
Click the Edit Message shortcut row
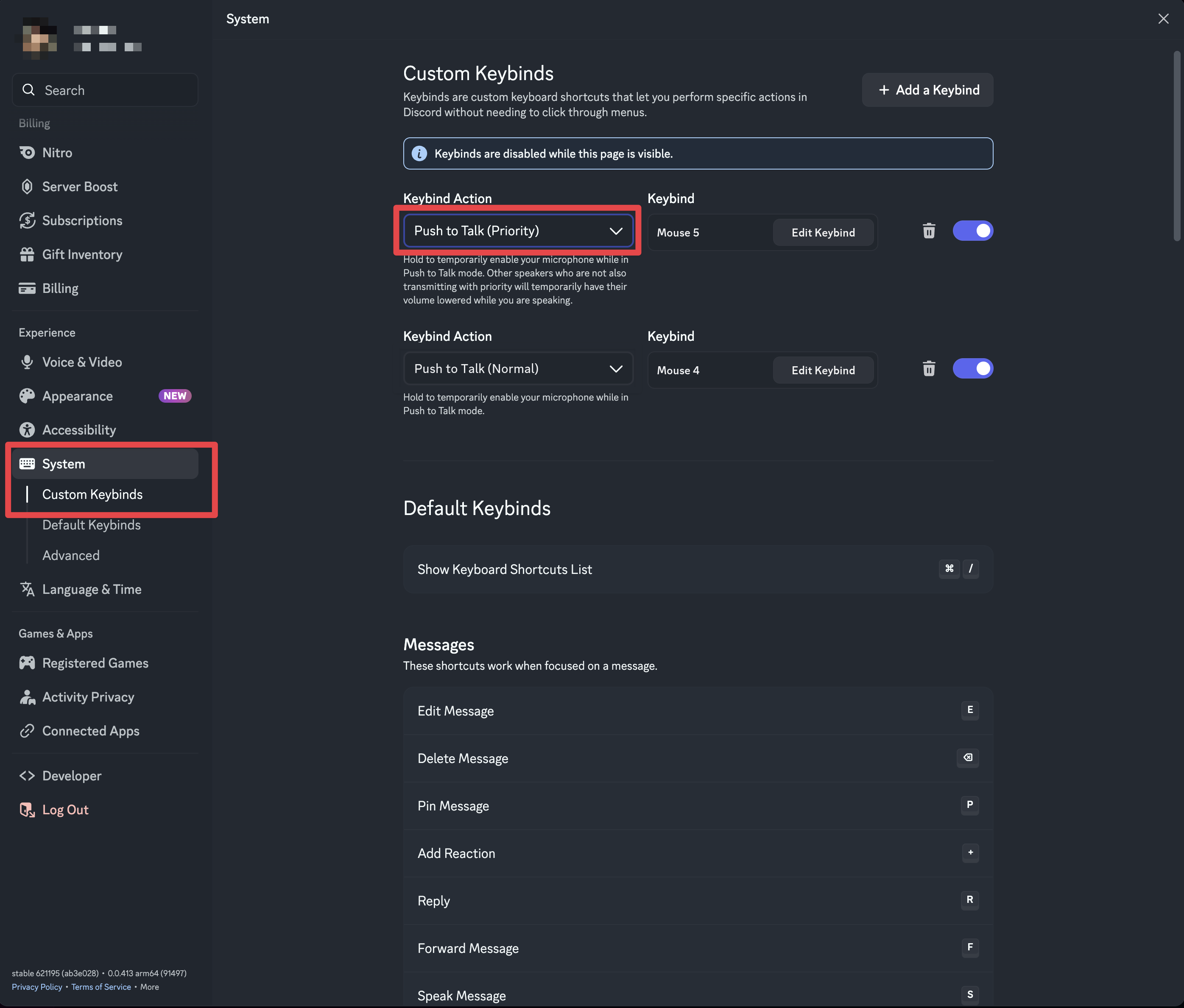tap(698, 710)
